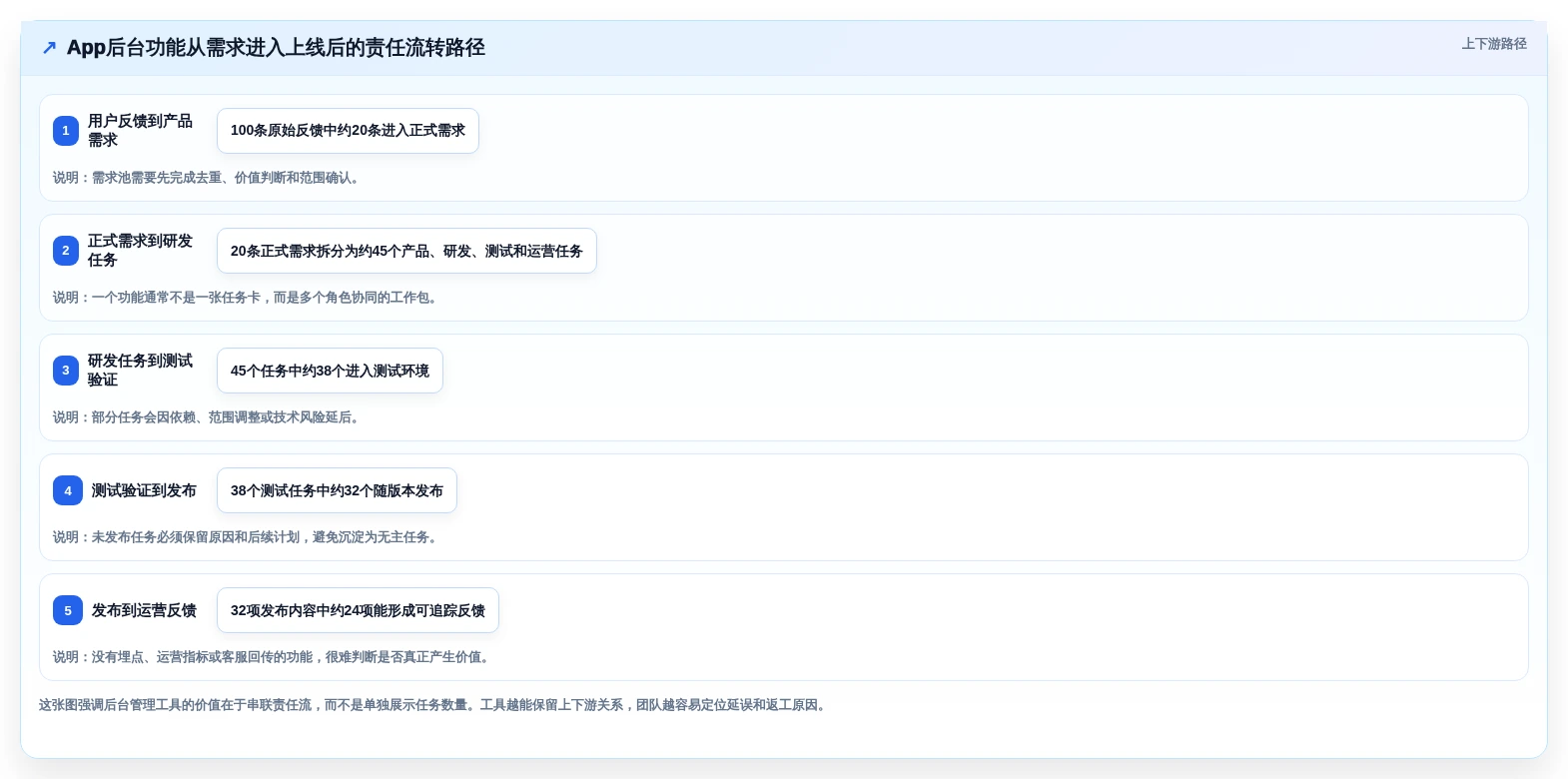Click the note 需求池需要先完成去重、价值判断和范围确认
Viewport: 1568px width, 779px height.
[209, 178]
